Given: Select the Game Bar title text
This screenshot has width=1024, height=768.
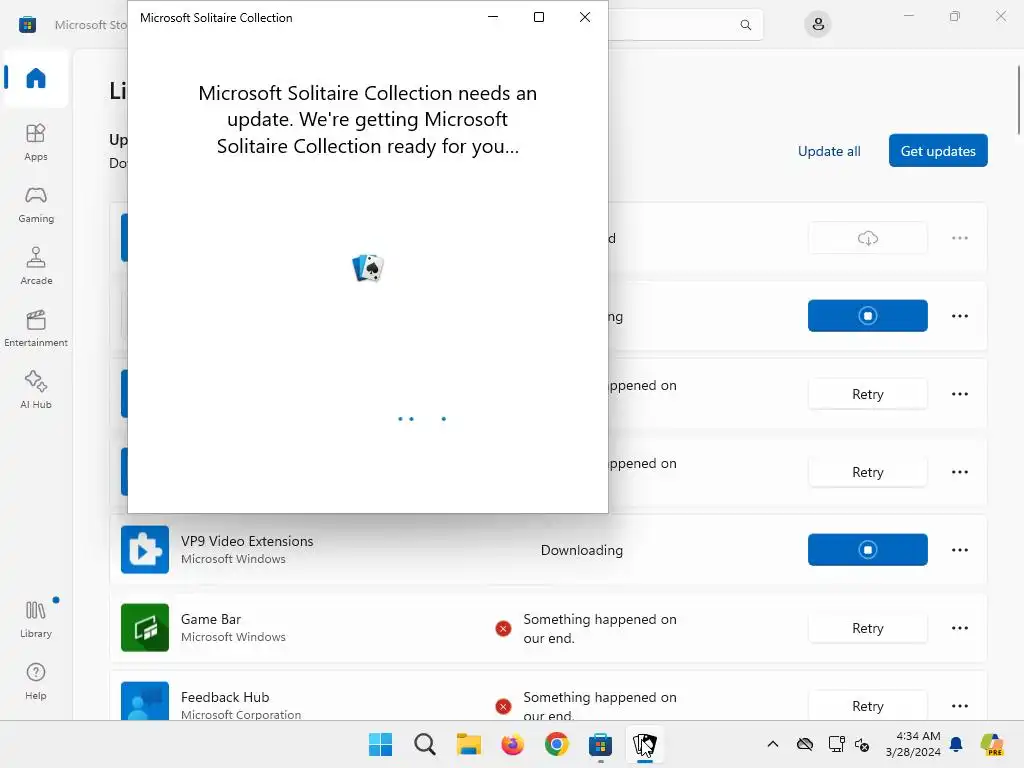Looking at the screenshot, I should [x=210, y=619].
